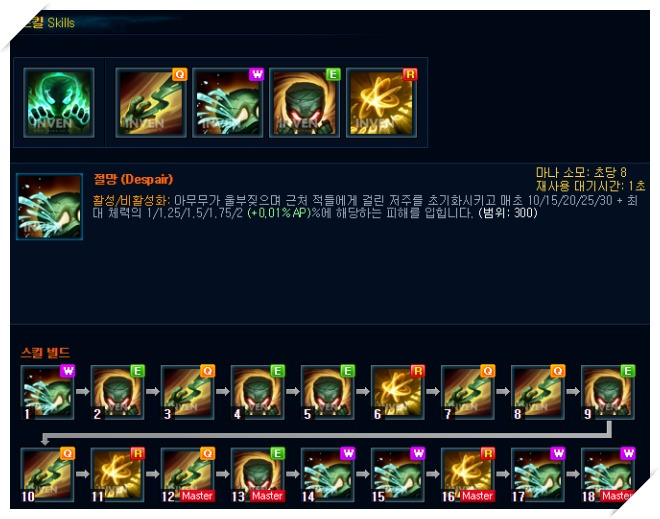Click skill build step 10 Q icon
This screenshot has height=519, width=660.
tap(48, 475)
